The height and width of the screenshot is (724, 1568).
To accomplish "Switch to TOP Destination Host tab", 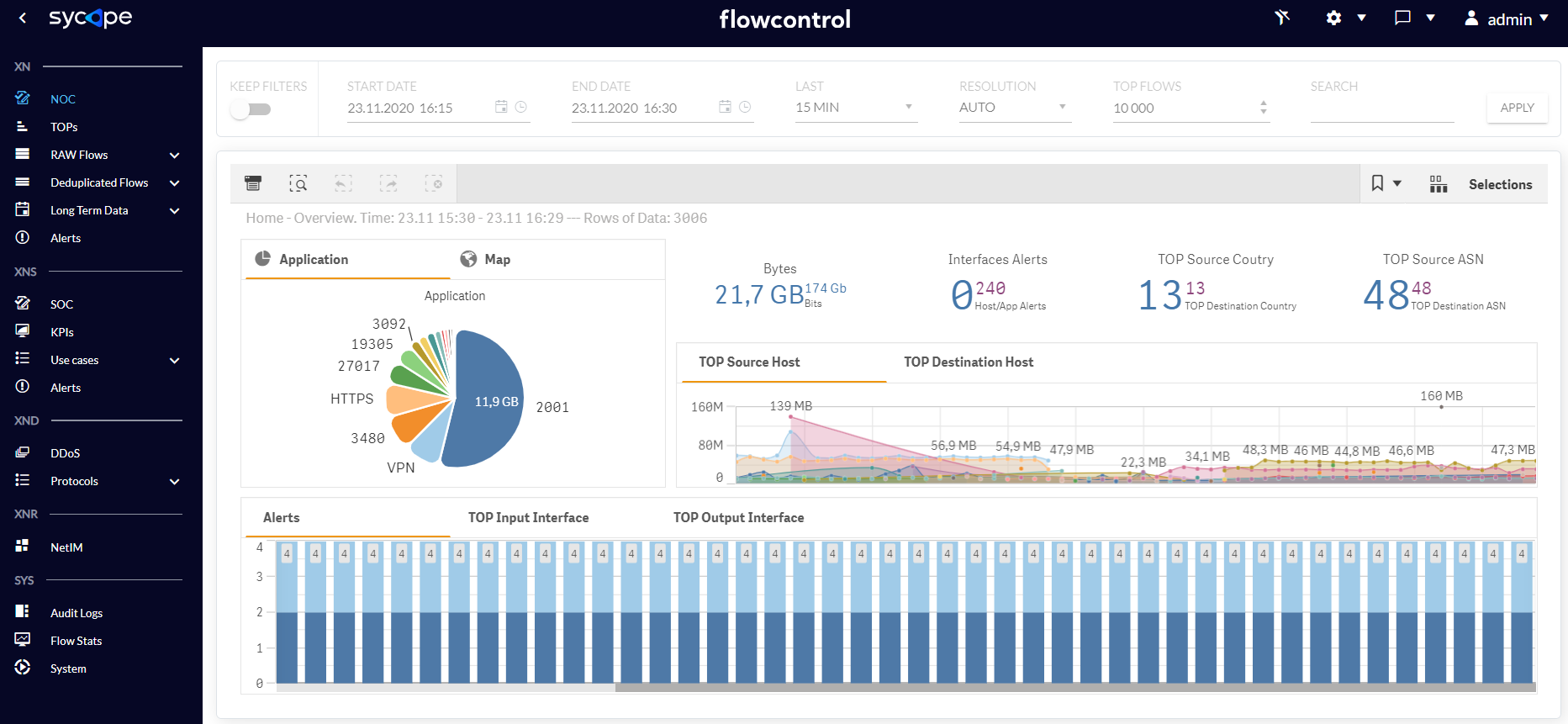I will pos(969,362).
